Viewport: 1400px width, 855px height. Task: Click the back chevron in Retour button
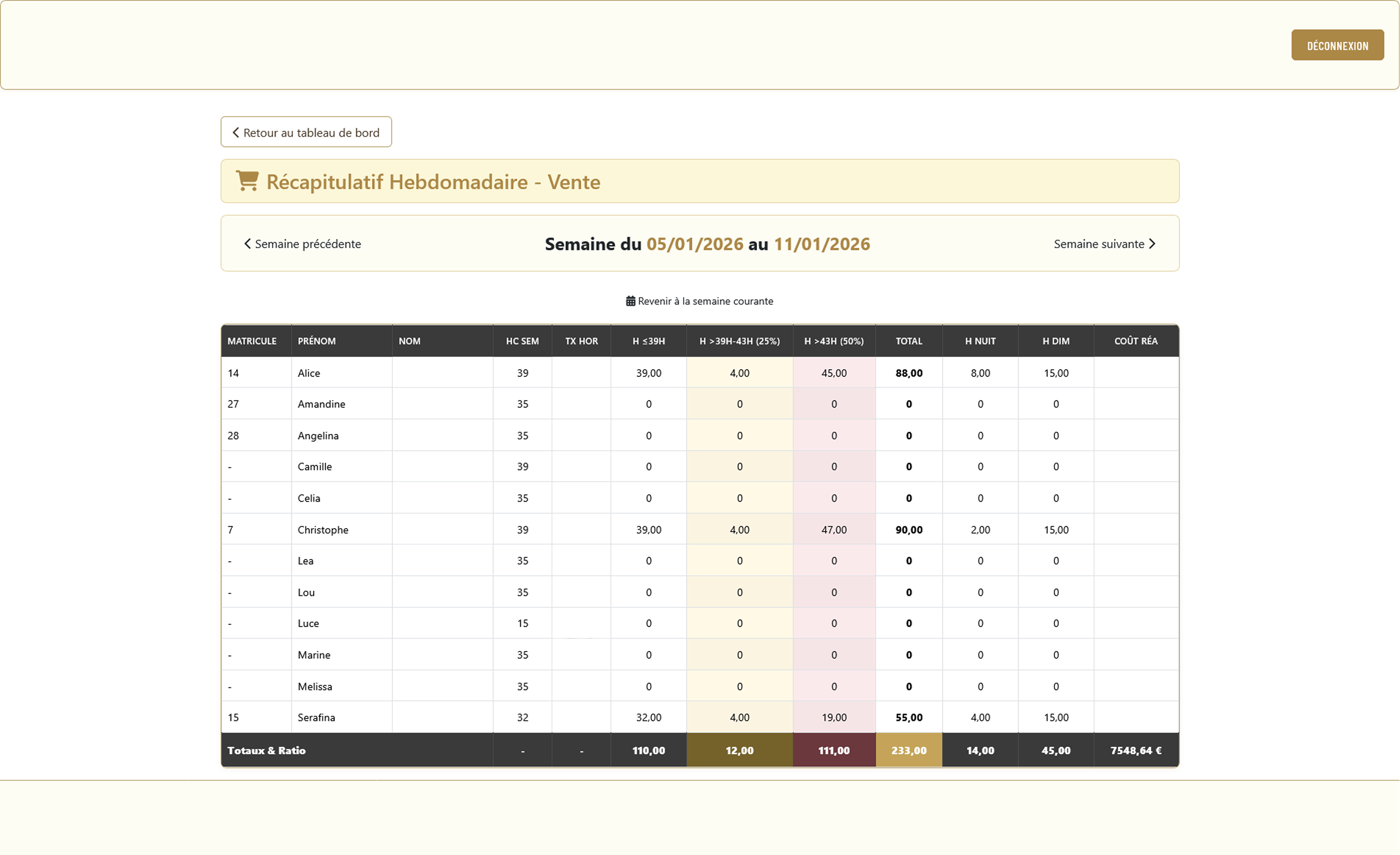(x=235, y=132)
